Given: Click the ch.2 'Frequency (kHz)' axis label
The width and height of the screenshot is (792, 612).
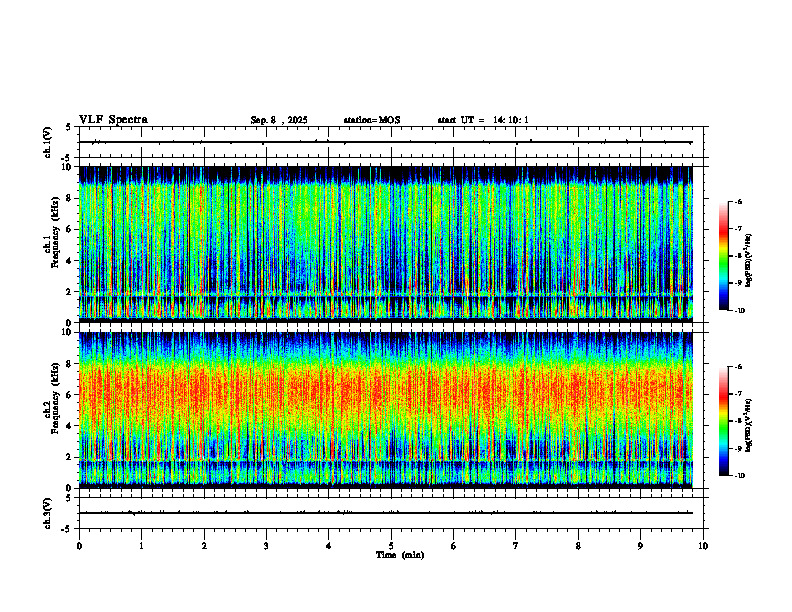Looking at the screenshot, I should point(55,398).
